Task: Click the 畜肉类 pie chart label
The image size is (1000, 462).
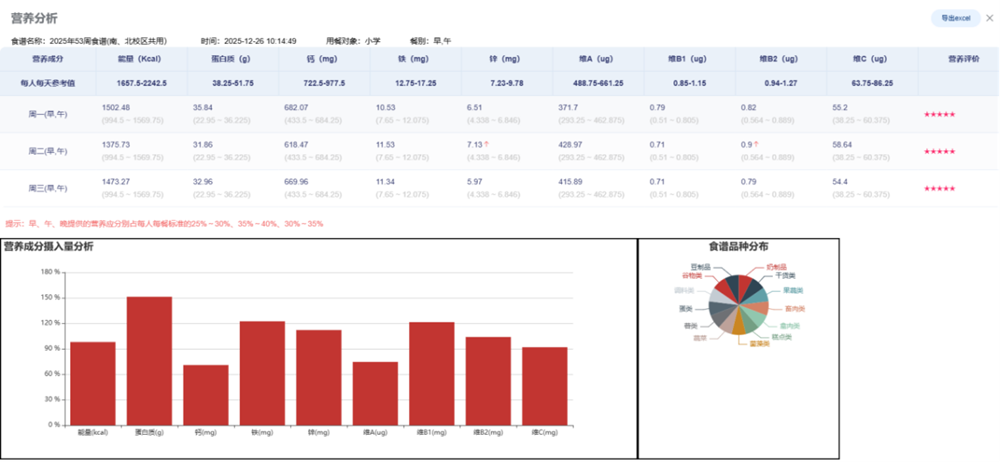Action: (x=795, y=308)
